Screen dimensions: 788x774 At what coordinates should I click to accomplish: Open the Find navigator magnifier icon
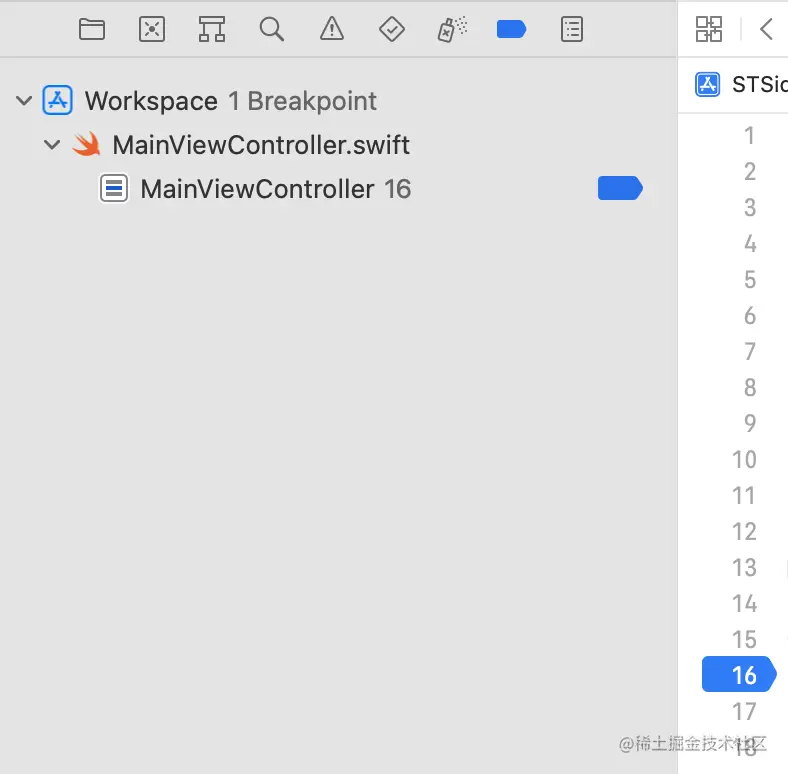[x=271, y=29]
